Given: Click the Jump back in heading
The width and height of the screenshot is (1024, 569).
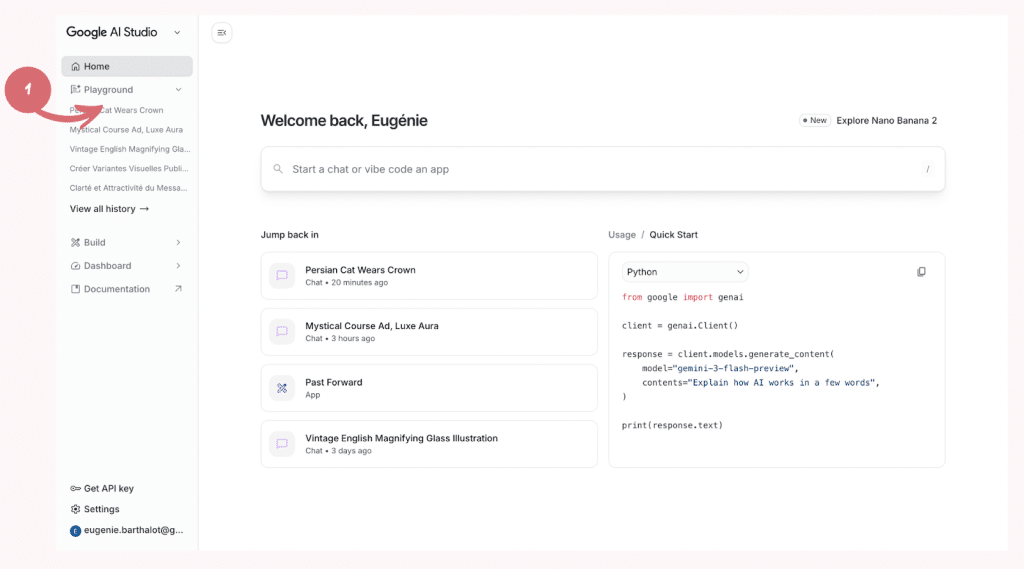Looking at the screenshot, I should 289,235.
